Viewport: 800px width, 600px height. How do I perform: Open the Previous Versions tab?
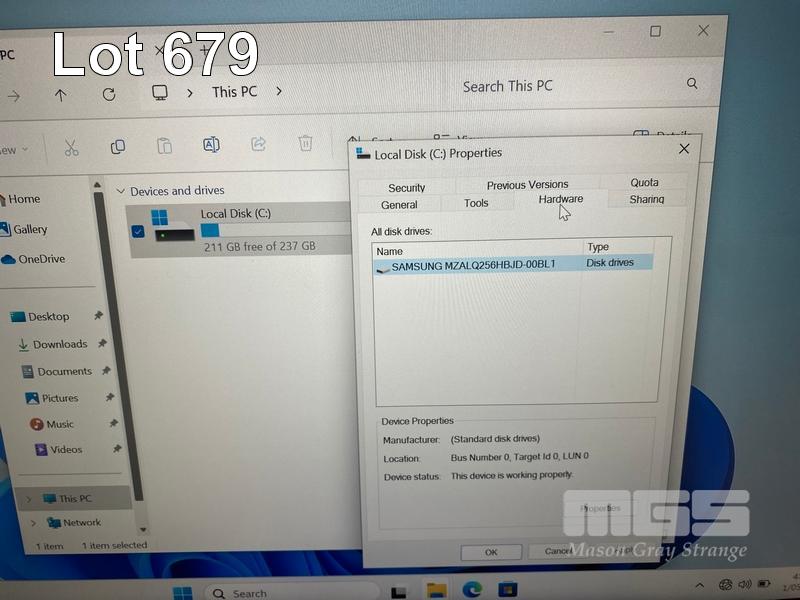[x=527, y=185]
